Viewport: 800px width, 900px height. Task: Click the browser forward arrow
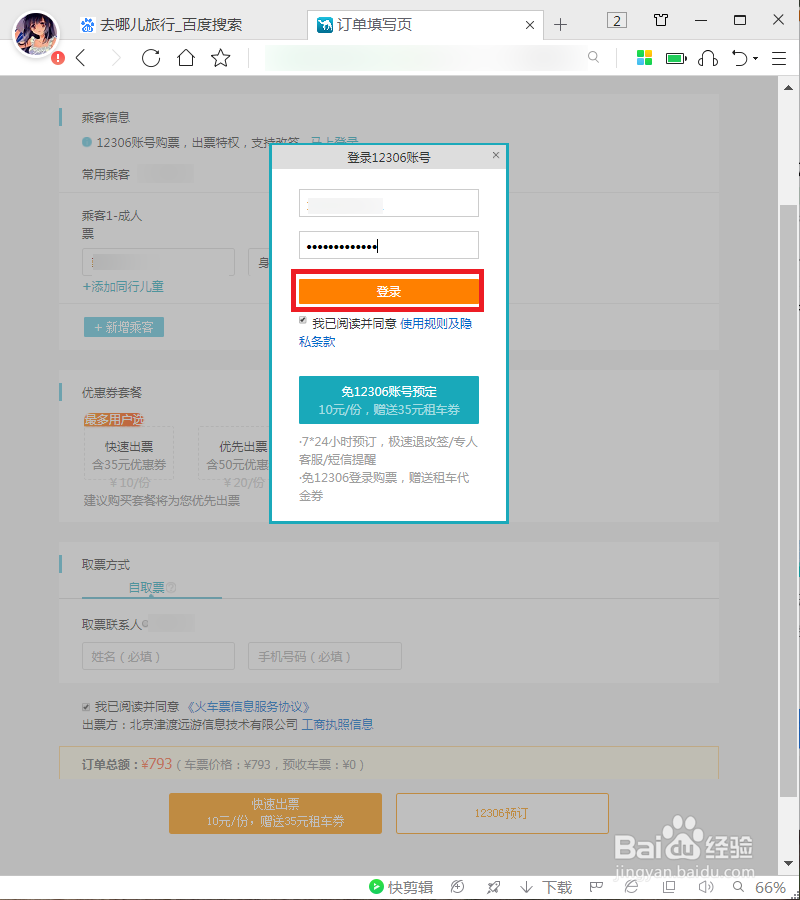[x=116, y=57]
